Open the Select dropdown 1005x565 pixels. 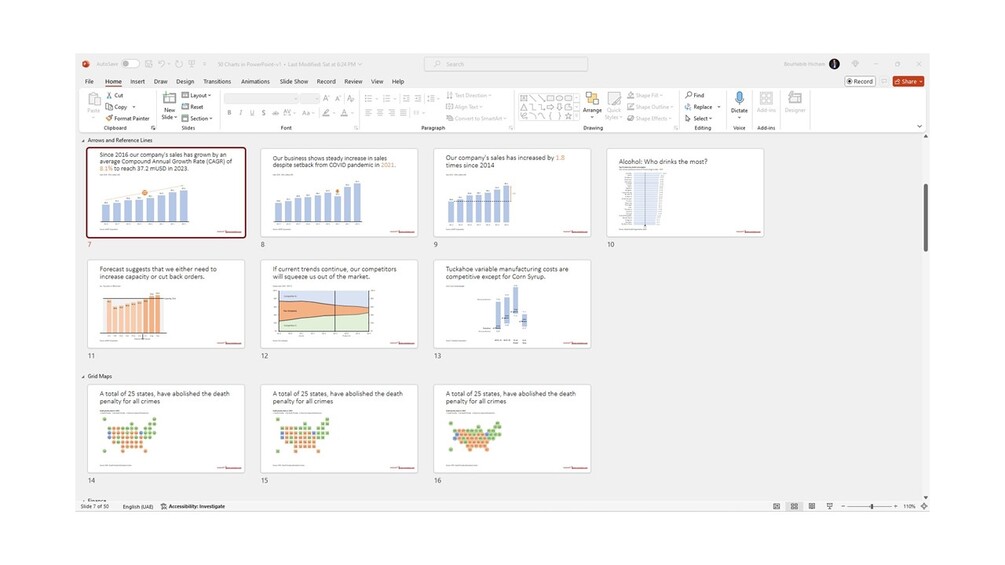tap(699, 119)
